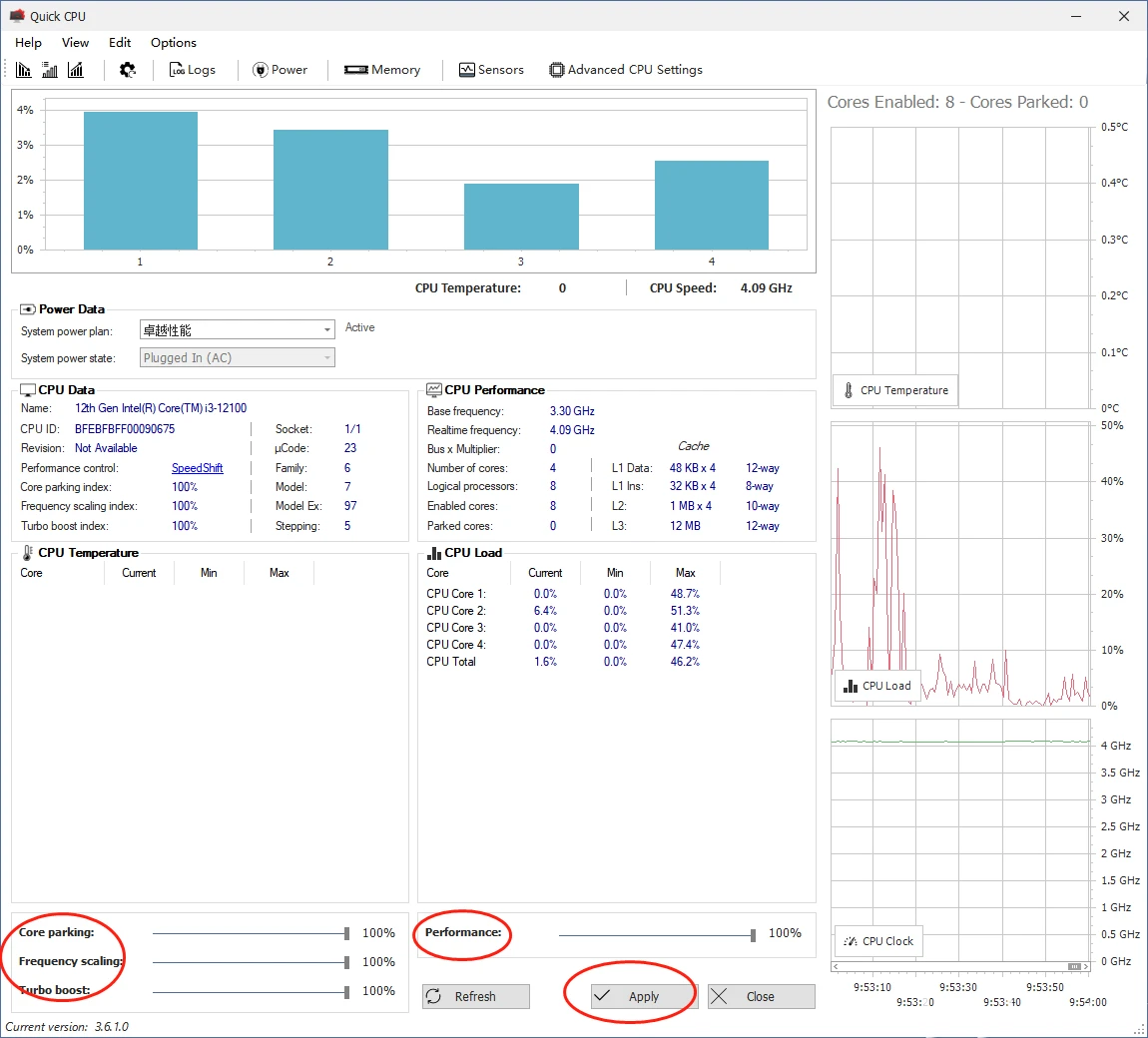Click the first bar chart view icon
Image resolution: width=1148 pixels, height=1038 pixels.
(23, 70)
